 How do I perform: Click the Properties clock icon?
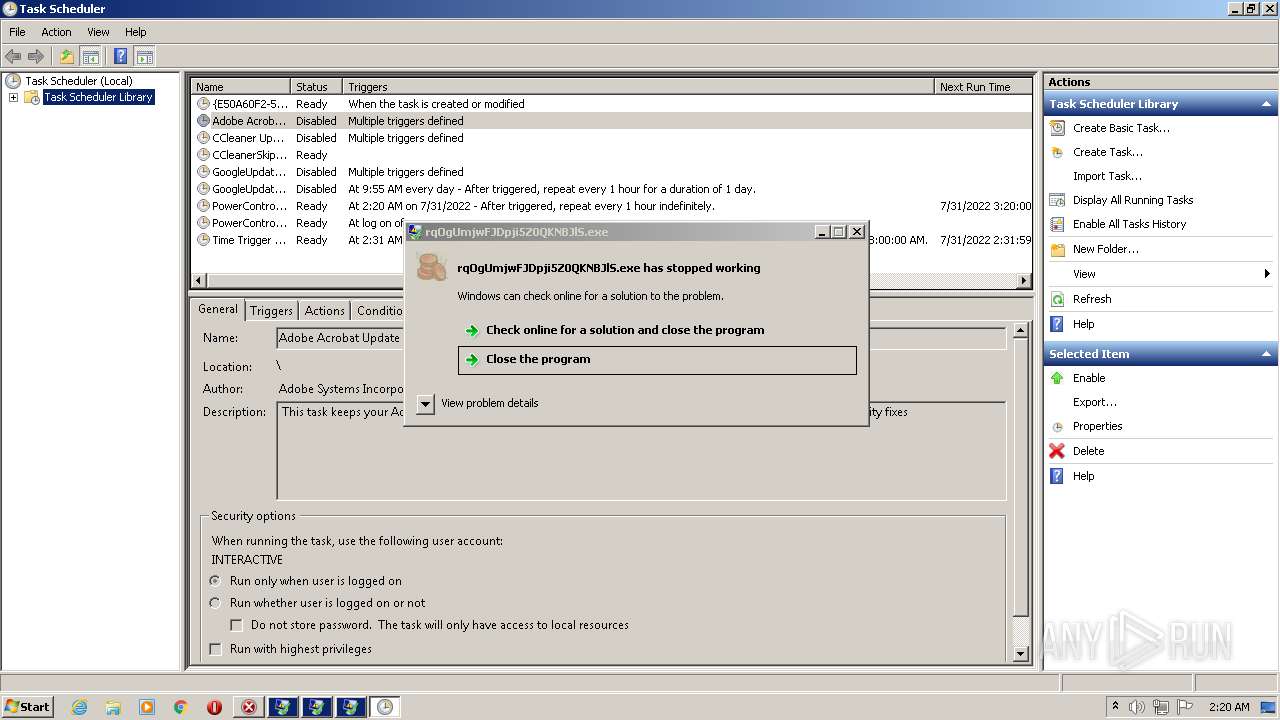[x=1057, y=426]
